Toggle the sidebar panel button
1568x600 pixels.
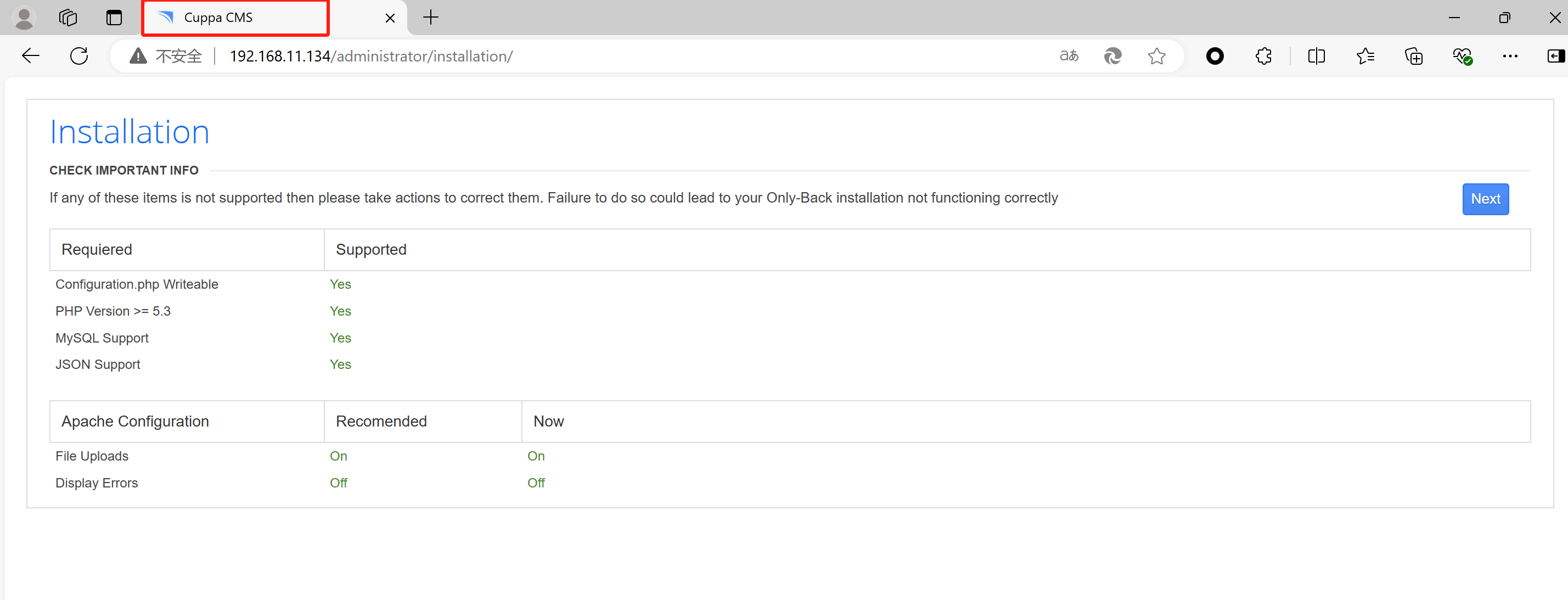coord(1555,56)
